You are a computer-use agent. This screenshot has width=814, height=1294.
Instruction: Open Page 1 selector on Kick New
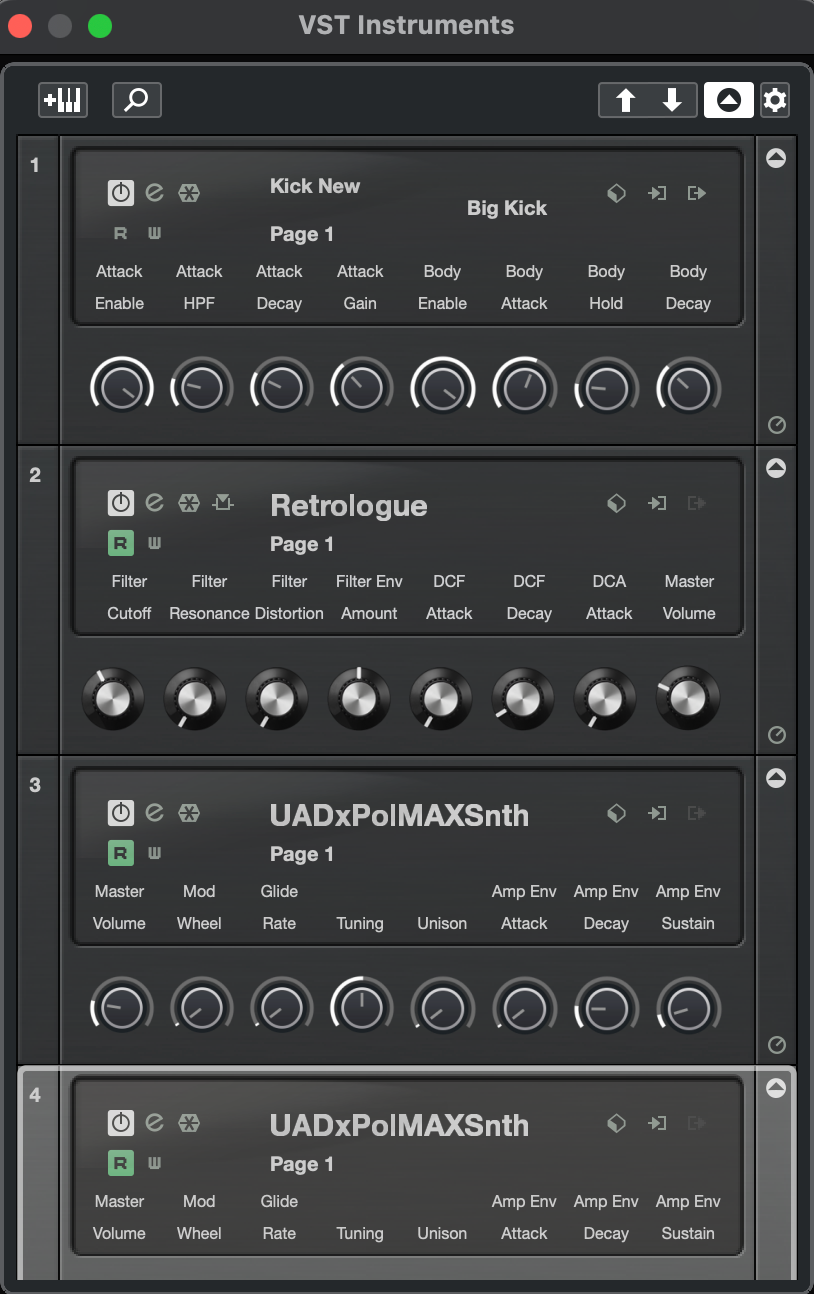coord(302,234)
